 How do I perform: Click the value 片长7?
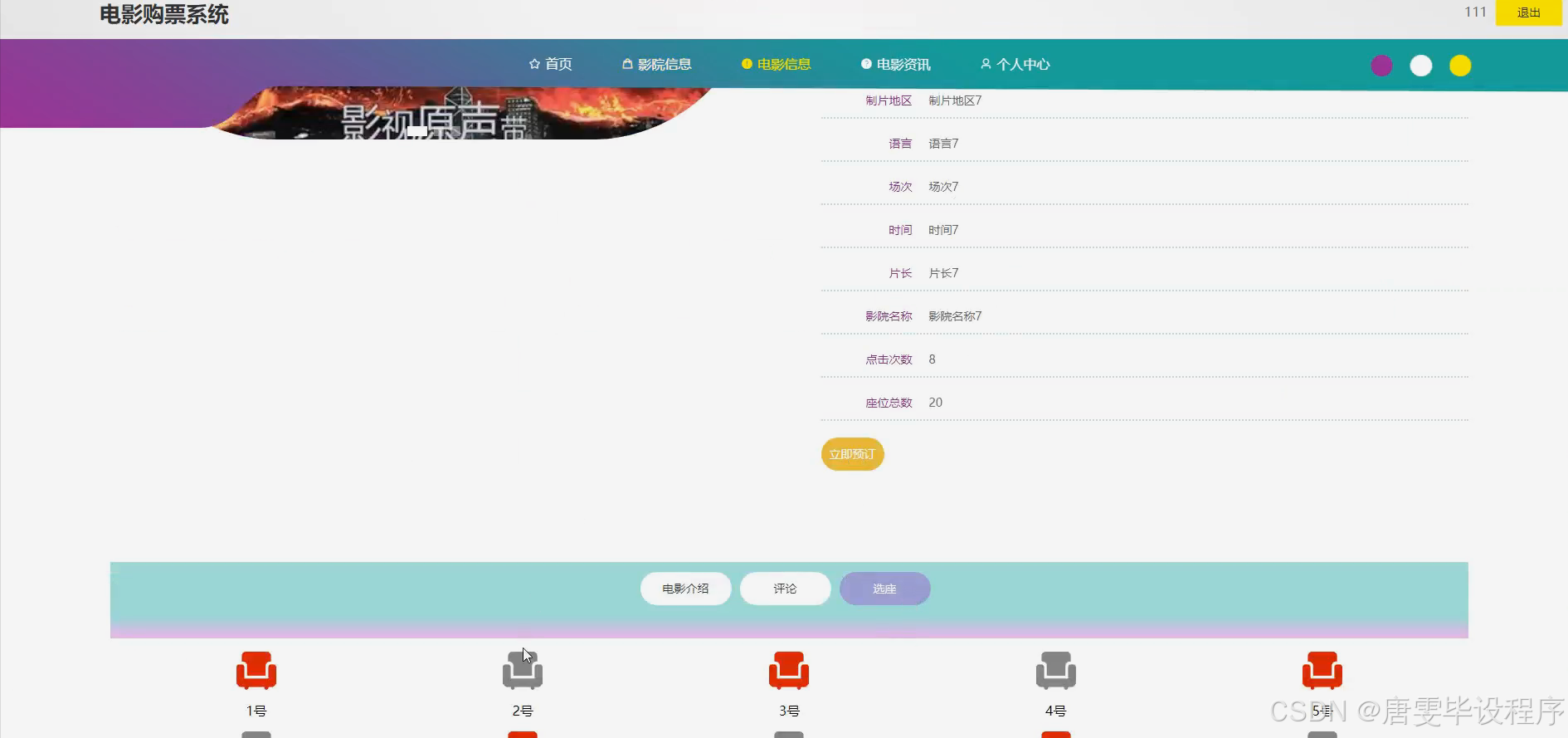click(943, 273)
